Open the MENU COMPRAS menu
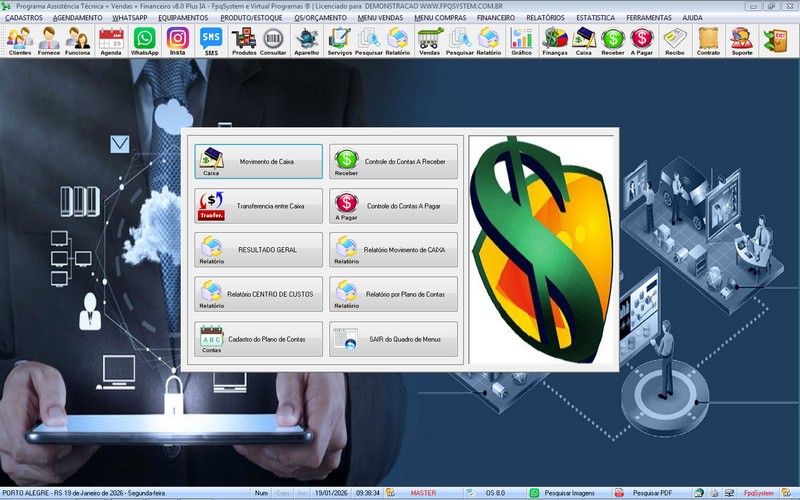800x500 pixels. coord(440,18)
